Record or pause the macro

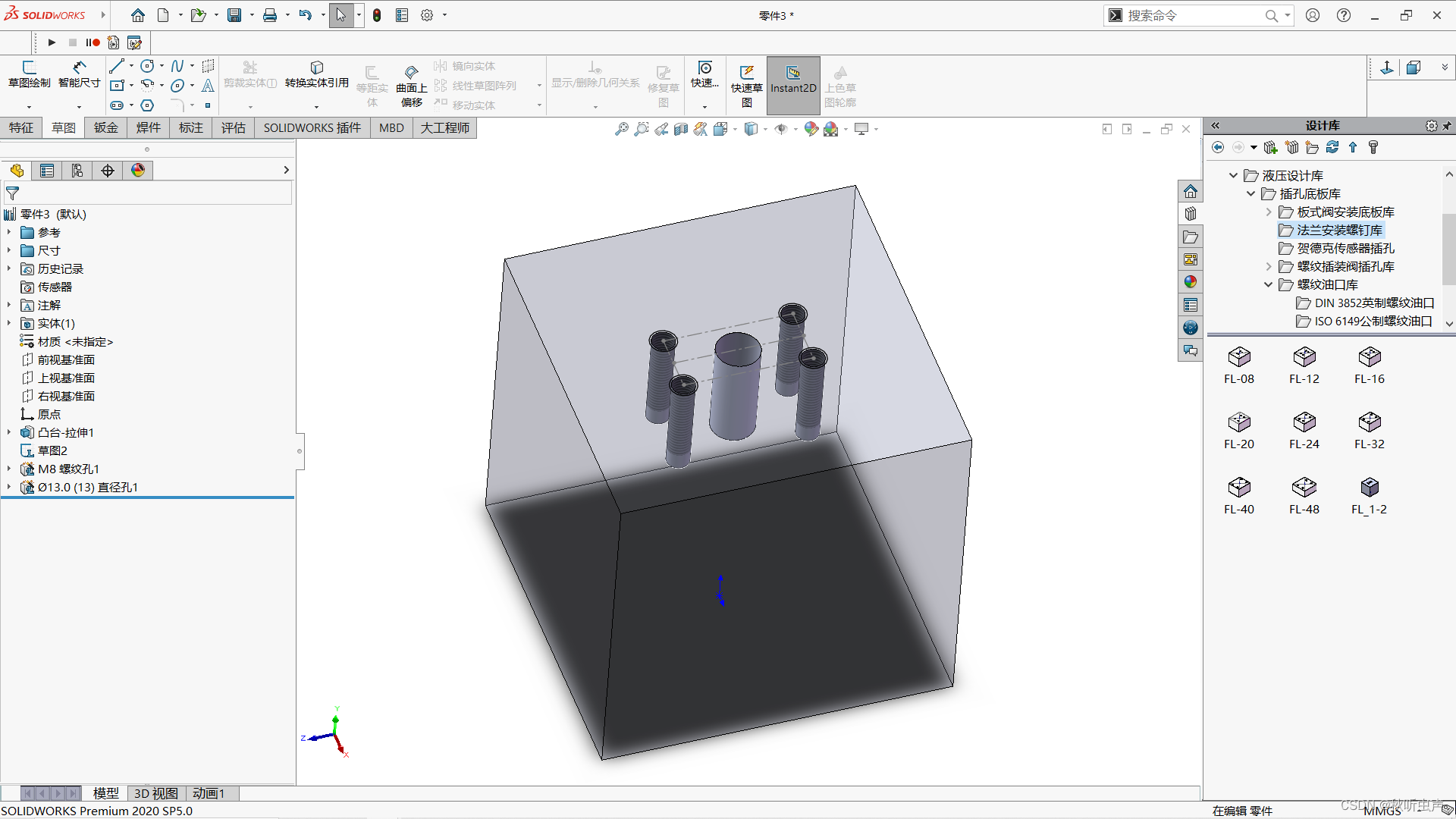[x=93, y=42]
